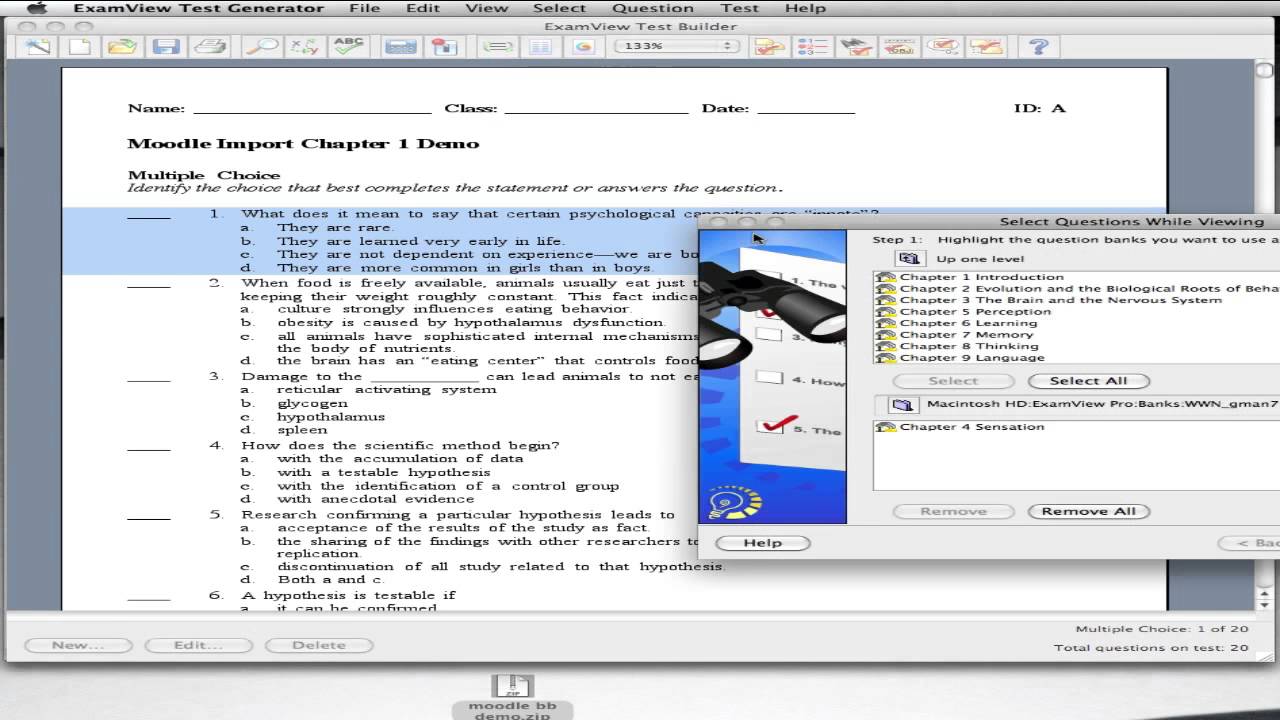Click the xy replace toolbar icon

[x=304, y=46]
